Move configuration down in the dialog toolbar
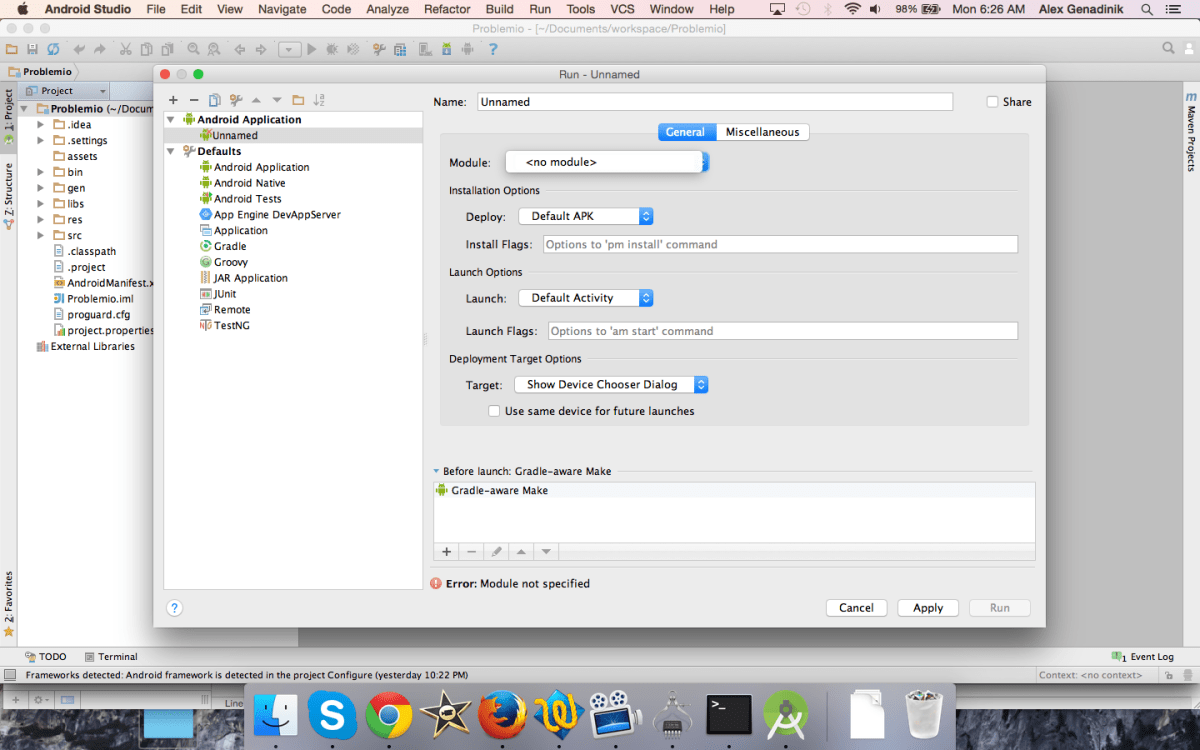This screenshot has height=750, width=1200. coord(277,100)
